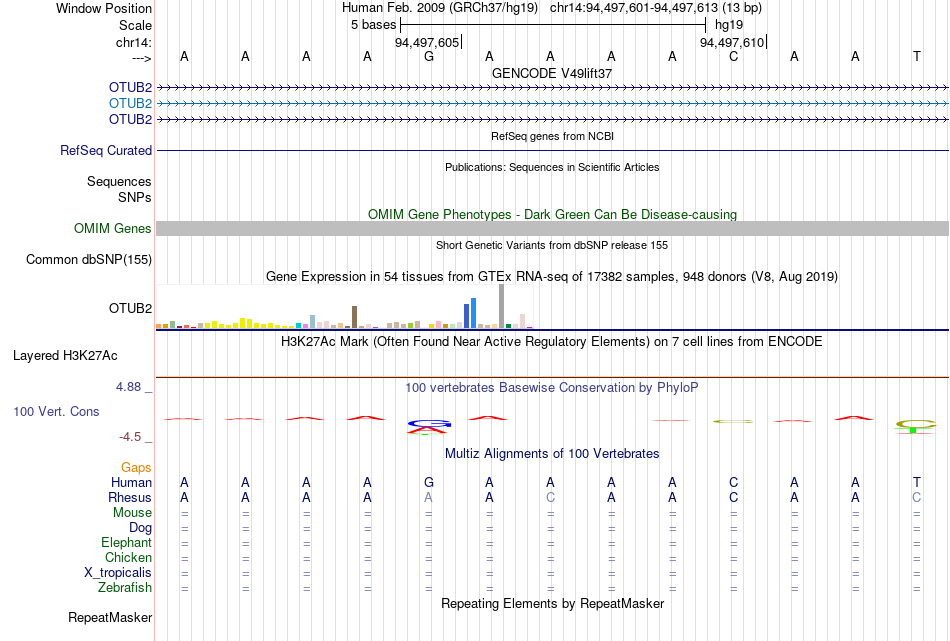Click the 5 bases scale label
Image resolution: width=950 pixels, height=641 pixels.
pos(373,25)
